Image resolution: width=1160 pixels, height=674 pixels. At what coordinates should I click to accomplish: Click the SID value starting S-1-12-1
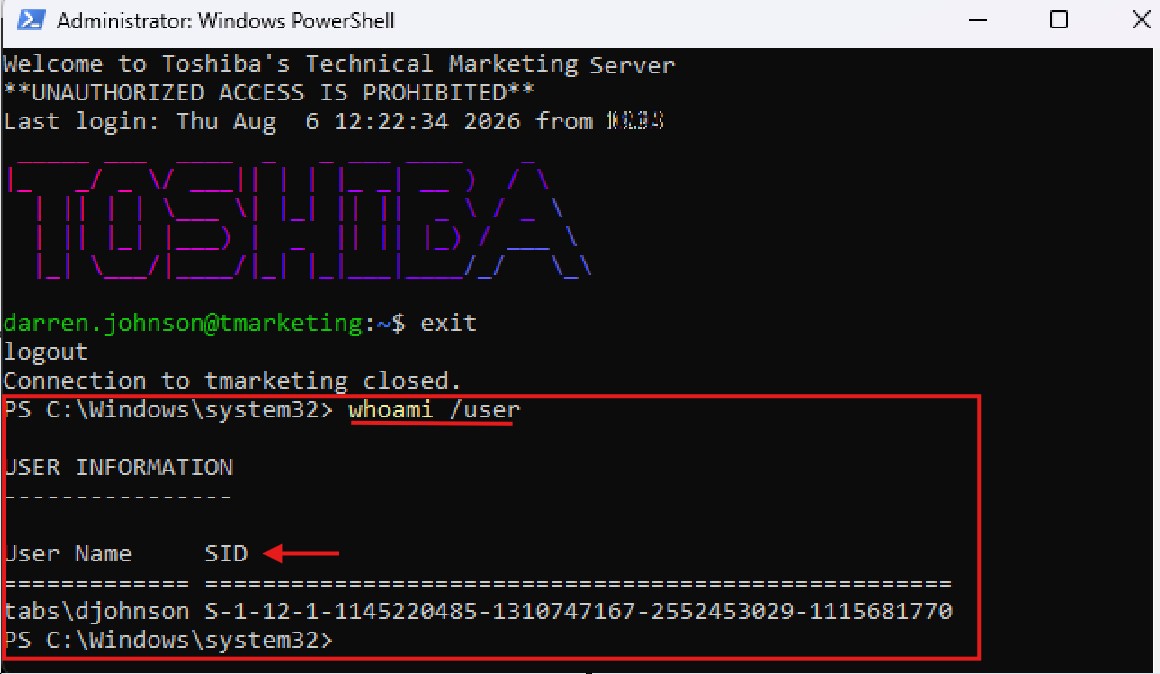click(579, 611)
